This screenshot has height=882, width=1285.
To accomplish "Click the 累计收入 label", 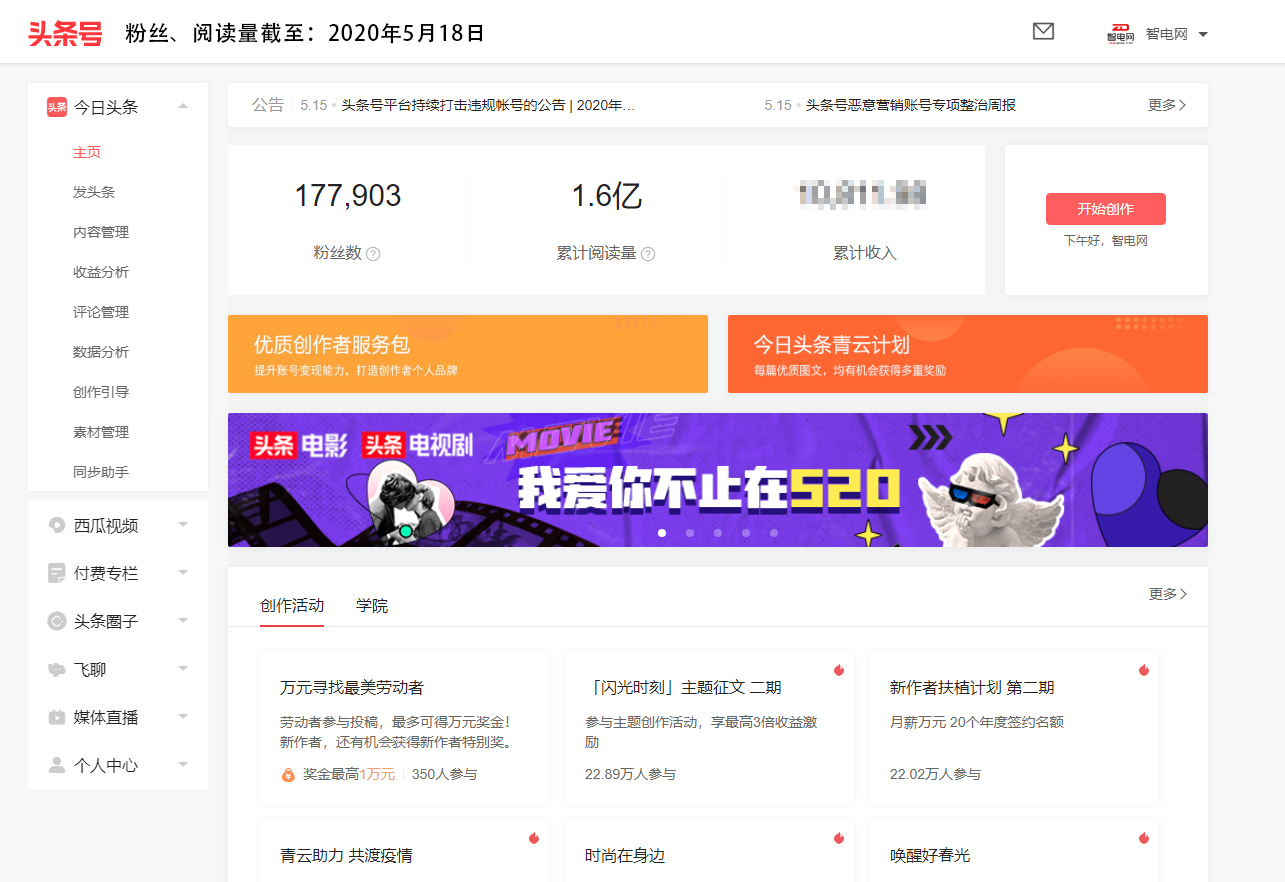I will 865,253.
